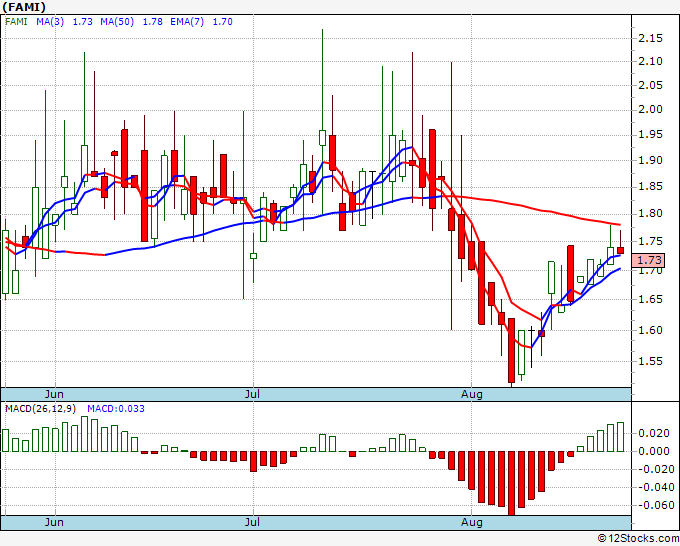680x546 pixels.
Task: Click the last green MACD histogram bar
Action: click(x=621, y=437)
